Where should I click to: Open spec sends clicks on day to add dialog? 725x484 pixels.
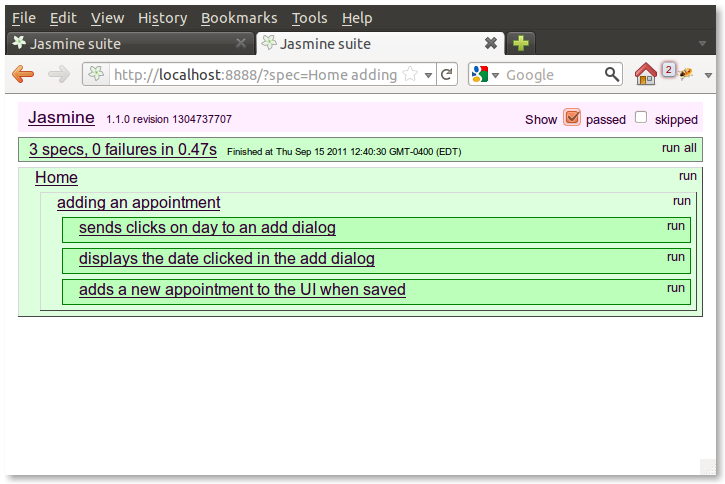point(207,227)
